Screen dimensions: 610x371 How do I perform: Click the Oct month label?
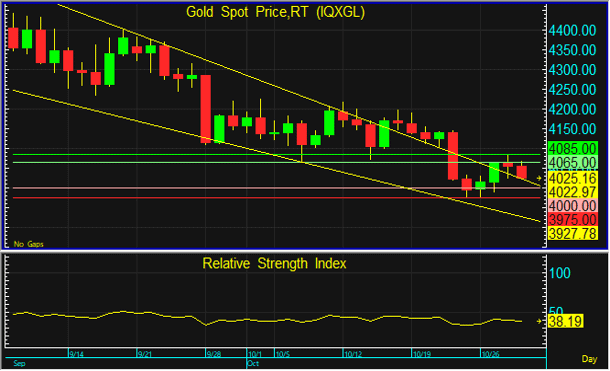(253, 364)
